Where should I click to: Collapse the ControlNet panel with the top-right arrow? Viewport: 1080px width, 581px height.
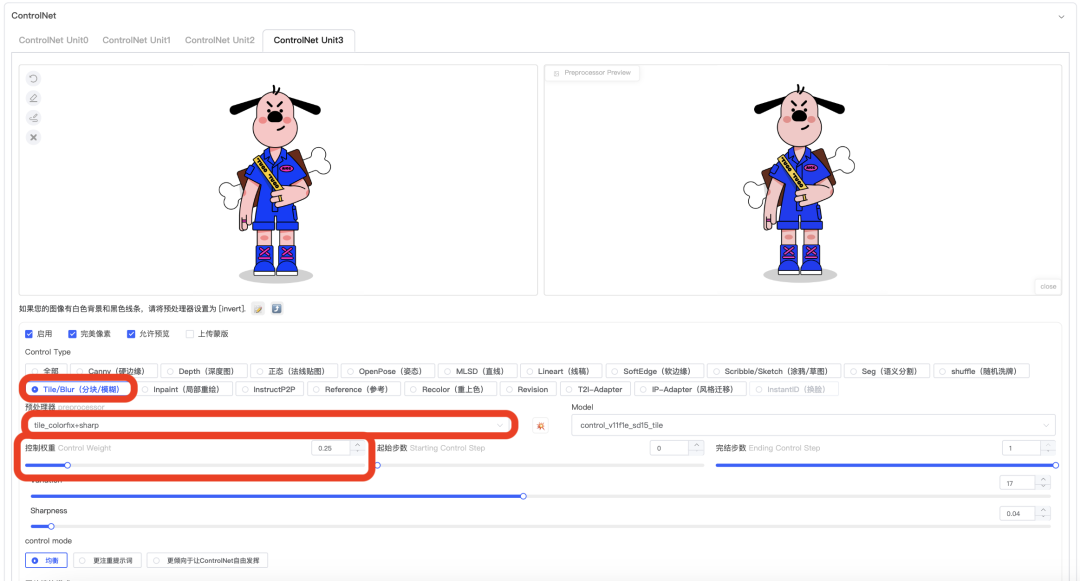tap(1061, 17)
